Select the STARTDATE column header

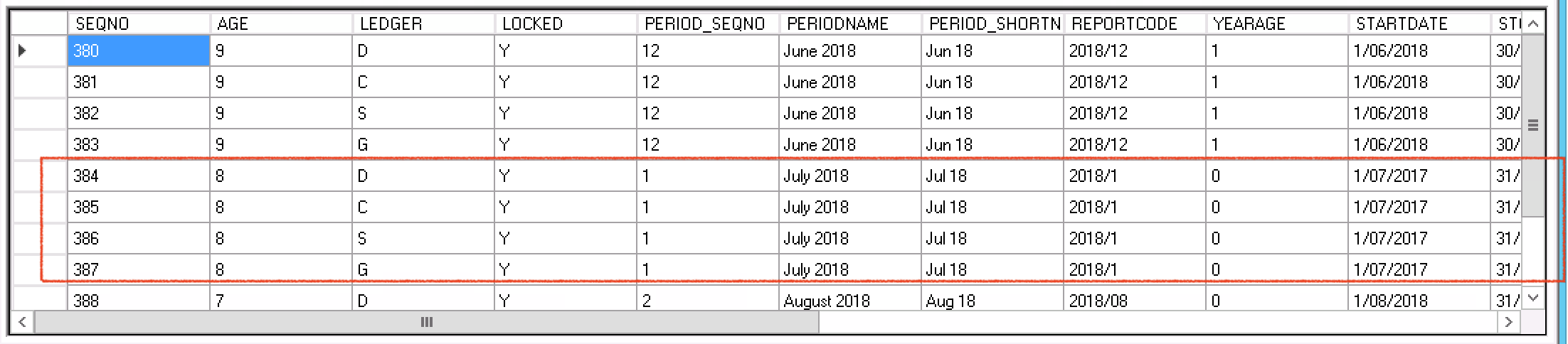point(1419,23)
